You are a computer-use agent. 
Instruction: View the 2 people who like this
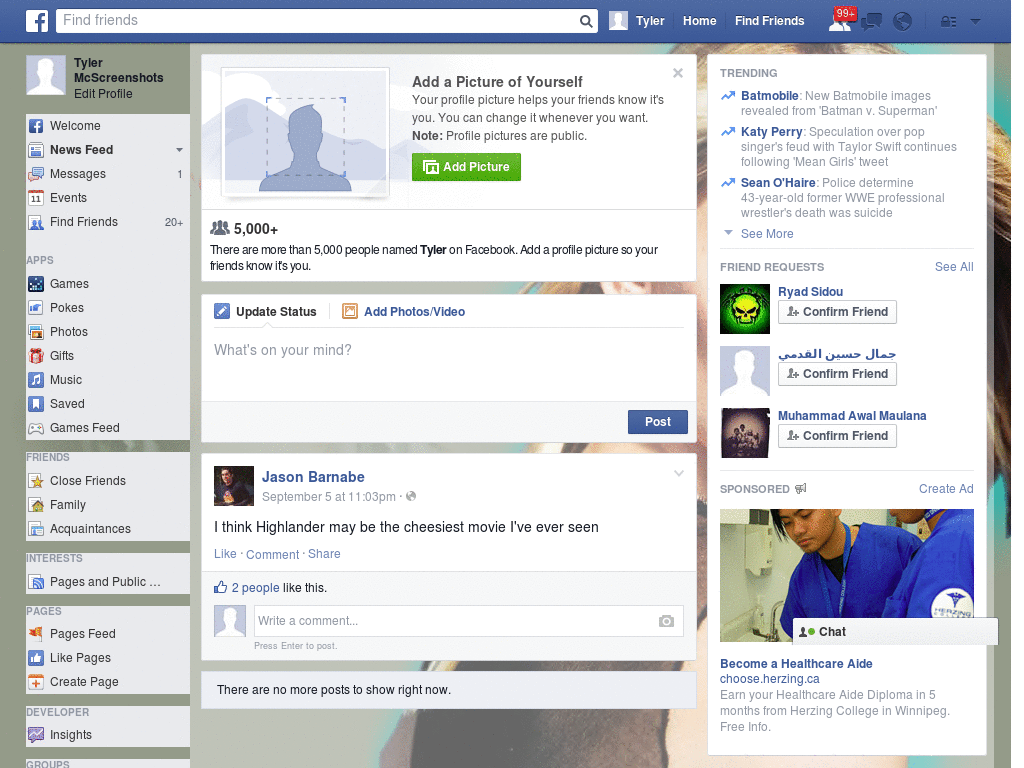(x=255, y=588)
